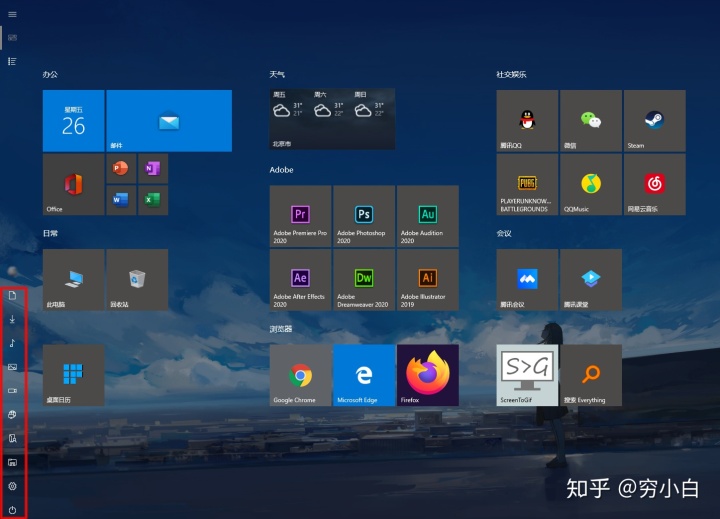
Task: Launch WeChat (微信) tile
Action: [x=591, y=121]
